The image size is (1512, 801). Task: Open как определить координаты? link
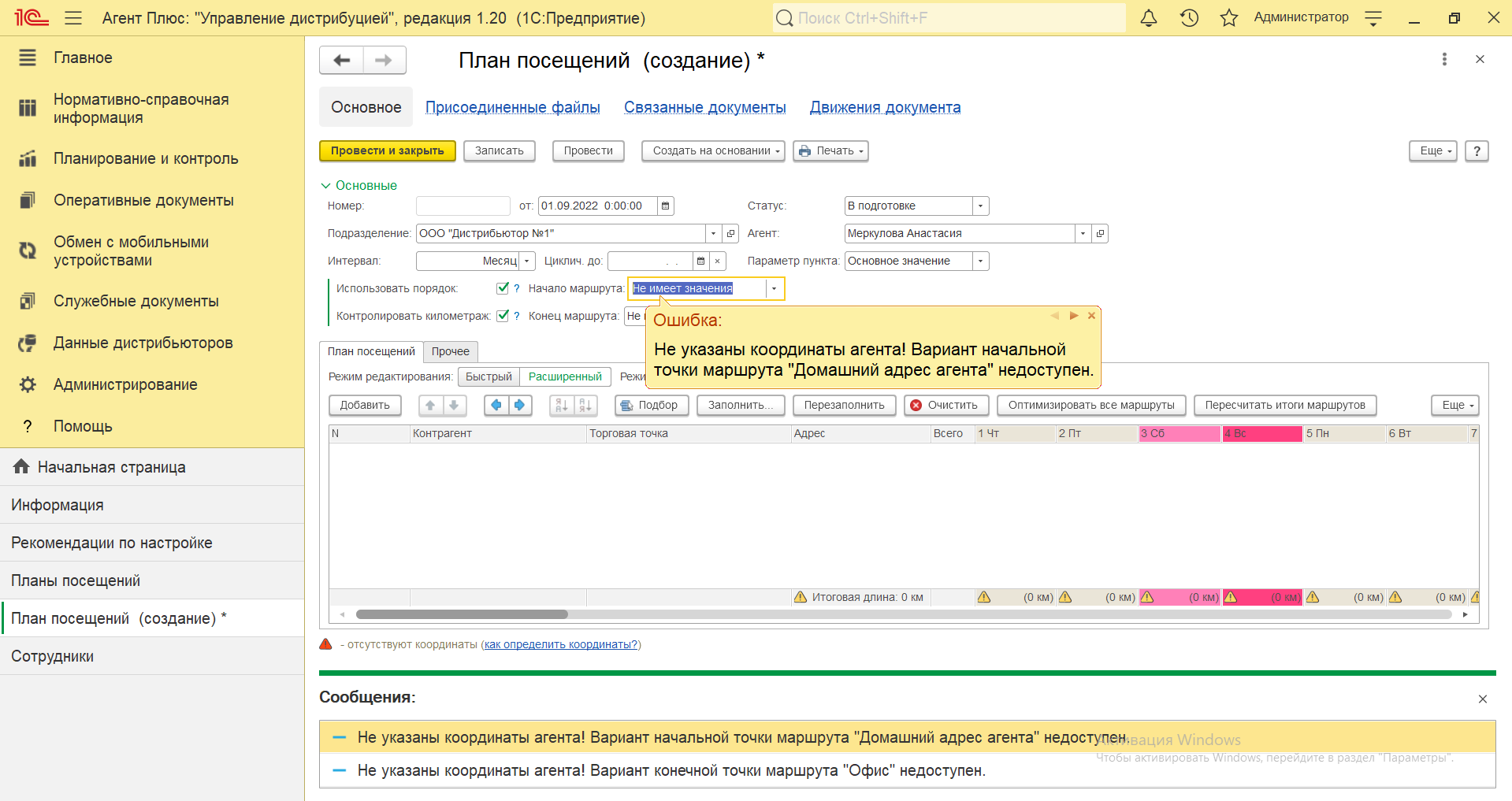pyautogui.click(x=561, y=644)
